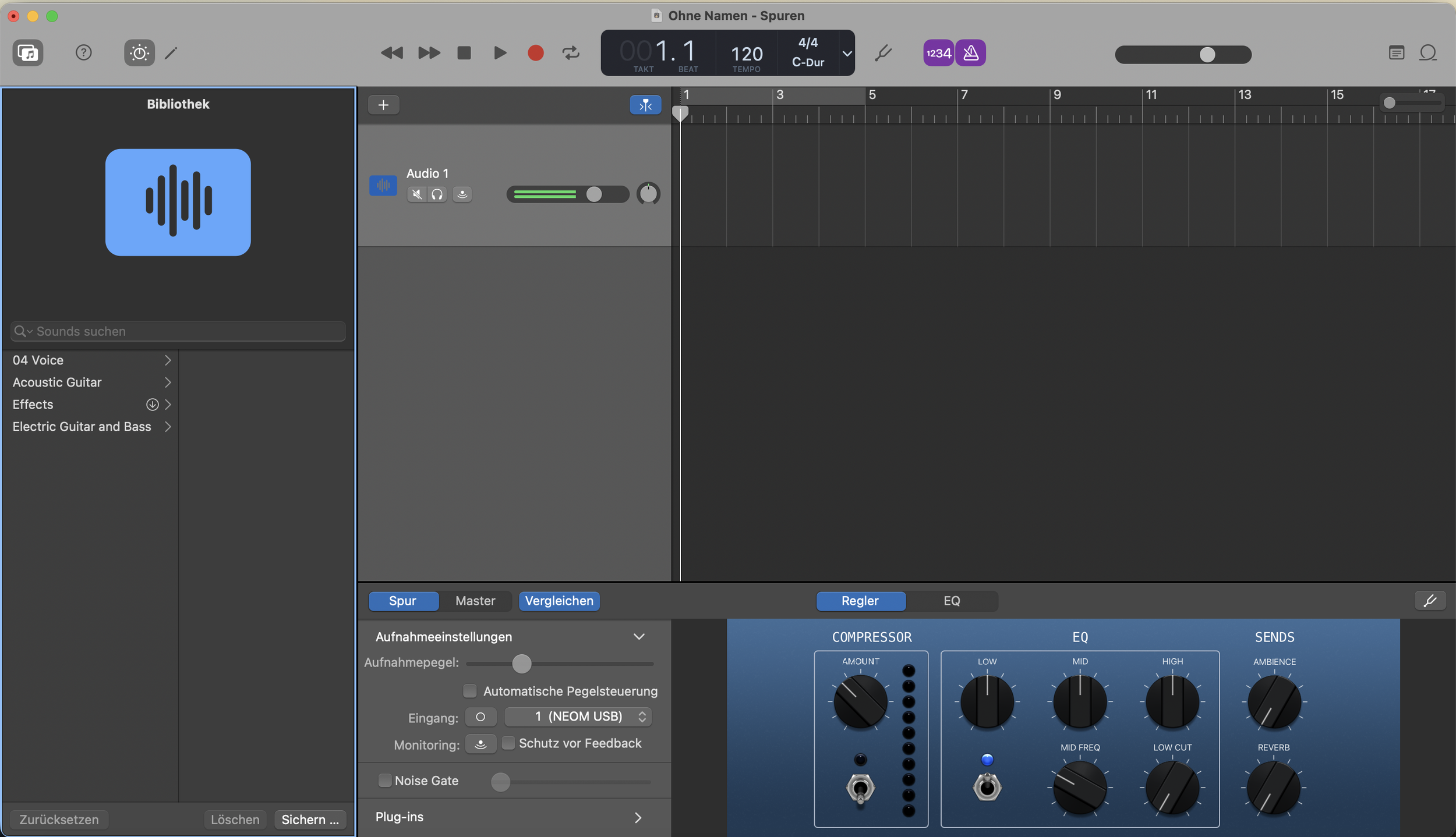Image resolution: width=1456 pixels, height=837 pixels.
Task: Open the editors pencil icon
Action: pyautogui.click(x=171, y=53)
